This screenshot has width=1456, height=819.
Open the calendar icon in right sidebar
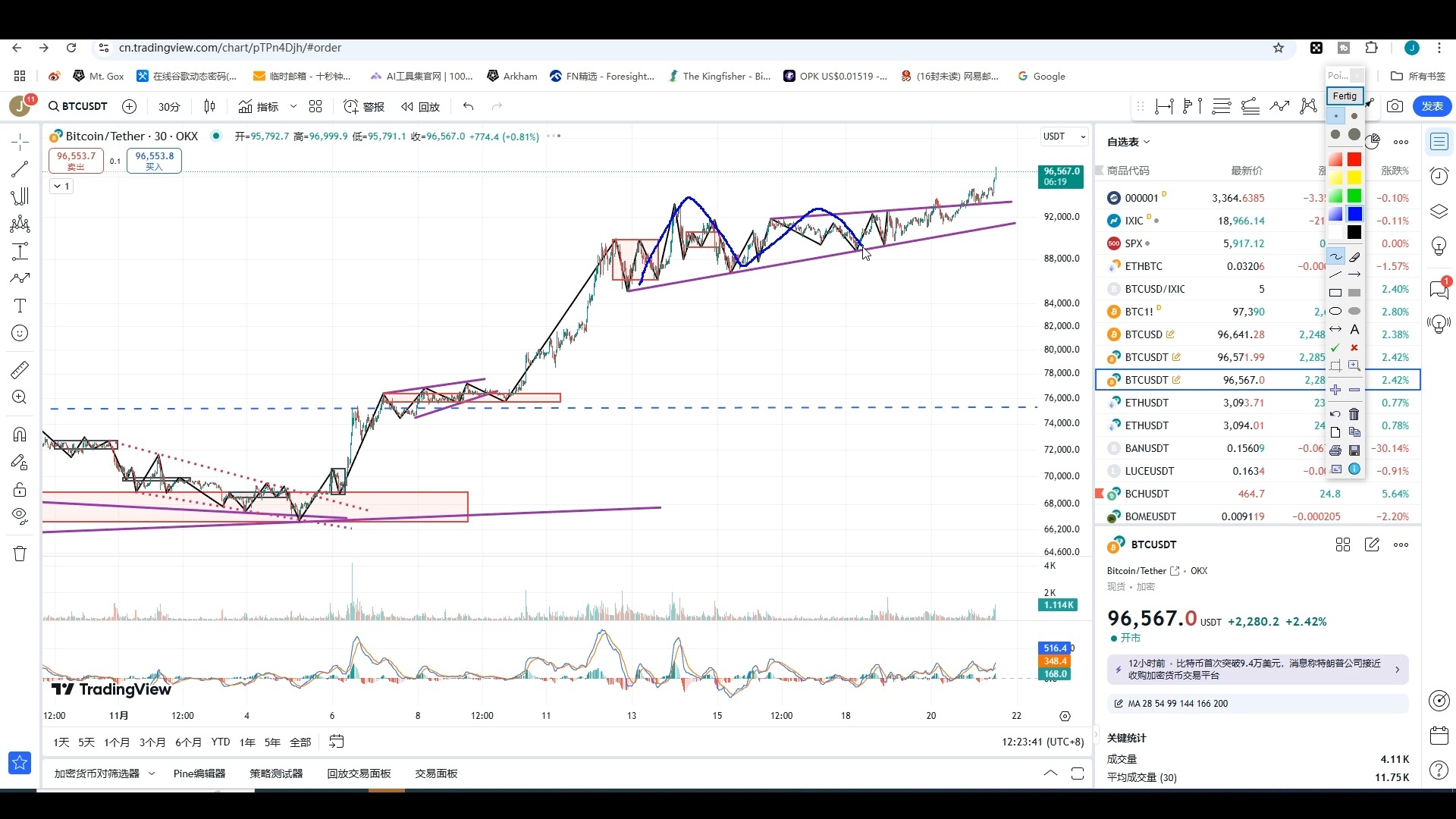[x=1439, y=735]
